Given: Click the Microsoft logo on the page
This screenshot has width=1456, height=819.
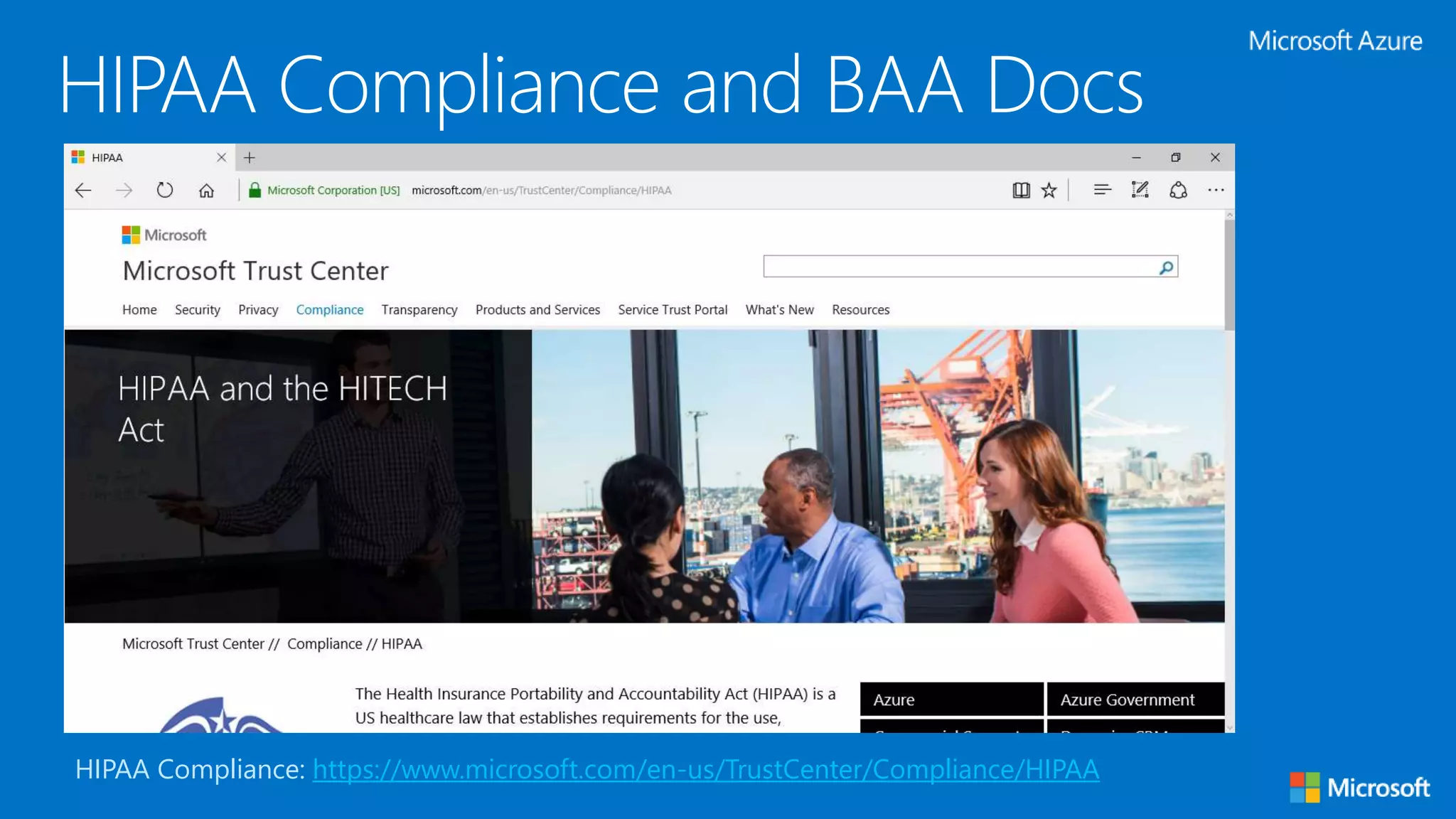Looking at the screenshot, I should 164,235.
